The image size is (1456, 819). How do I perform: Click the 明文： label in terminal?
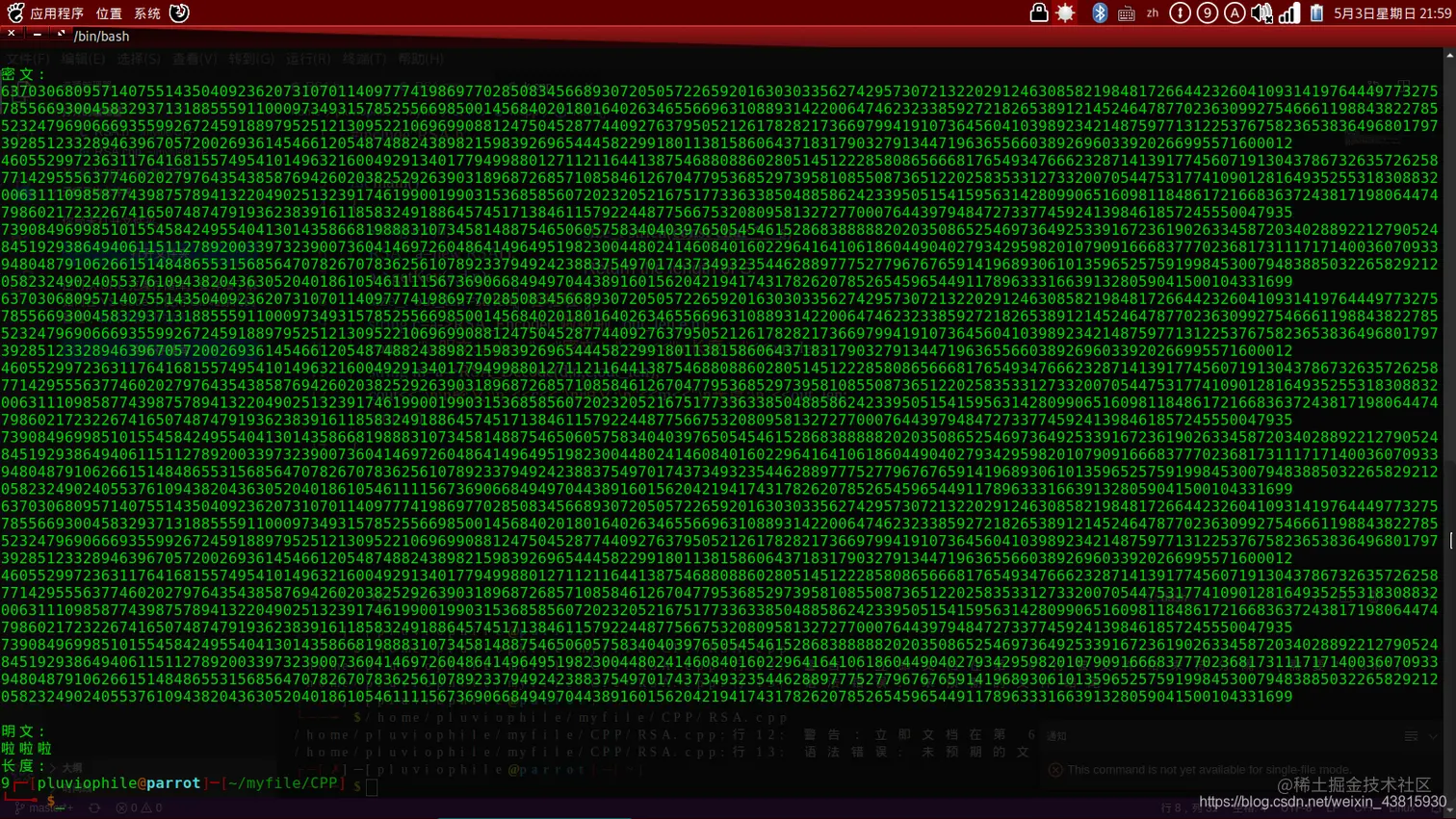pos(24,731)
